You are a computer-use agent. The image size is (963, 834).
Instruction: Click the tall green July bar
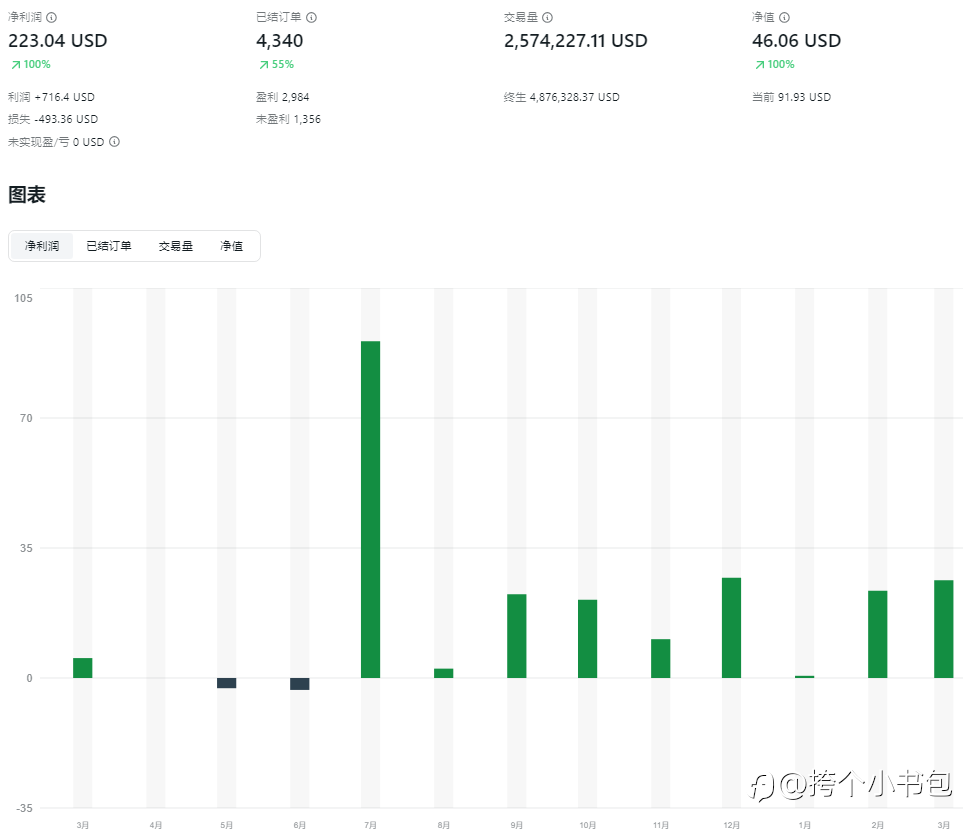(370, 509)
